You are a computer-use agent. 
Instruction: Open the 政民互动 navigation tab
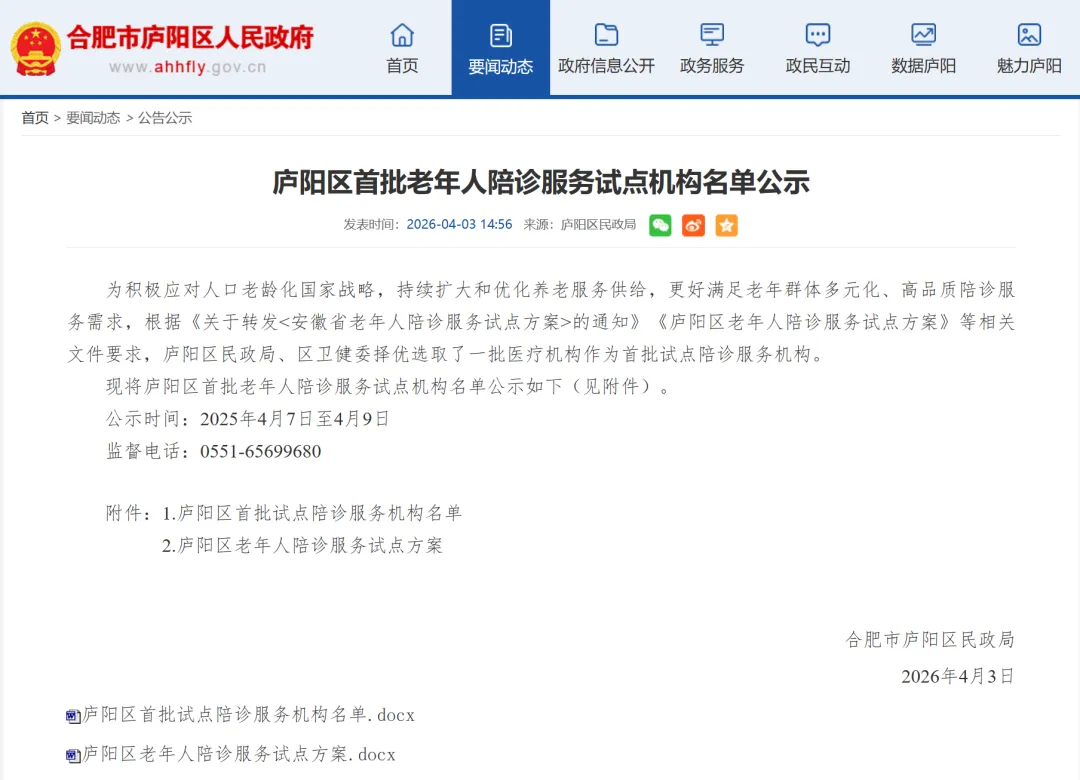(x=818, y=48)
